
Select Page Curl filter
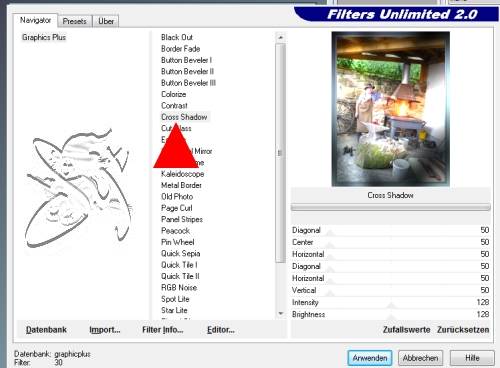click(177, 208)
